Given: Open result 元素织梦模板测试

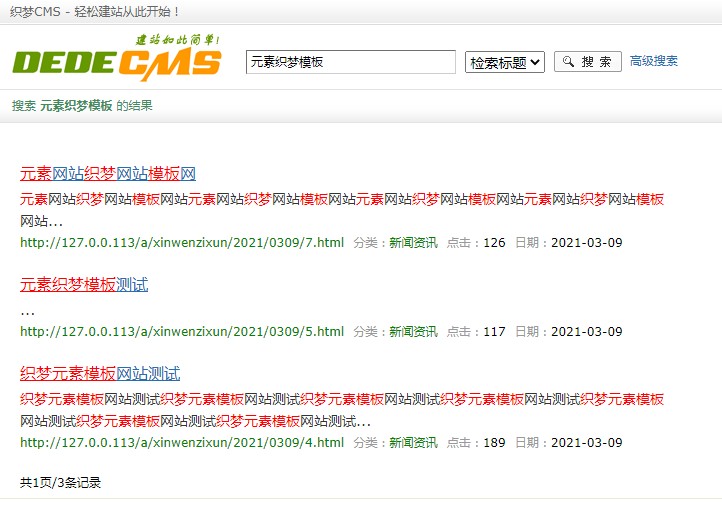Looking at the screenshot, I should [x=84, y=284].
